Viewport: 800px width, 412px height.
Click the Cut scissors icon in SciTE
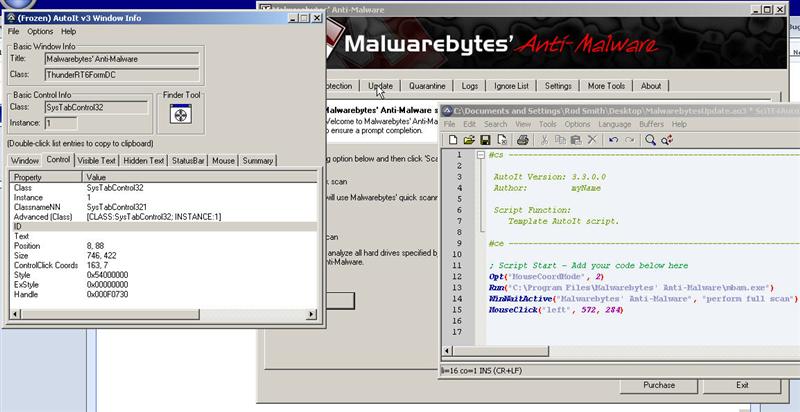click(x=544, y=140)
